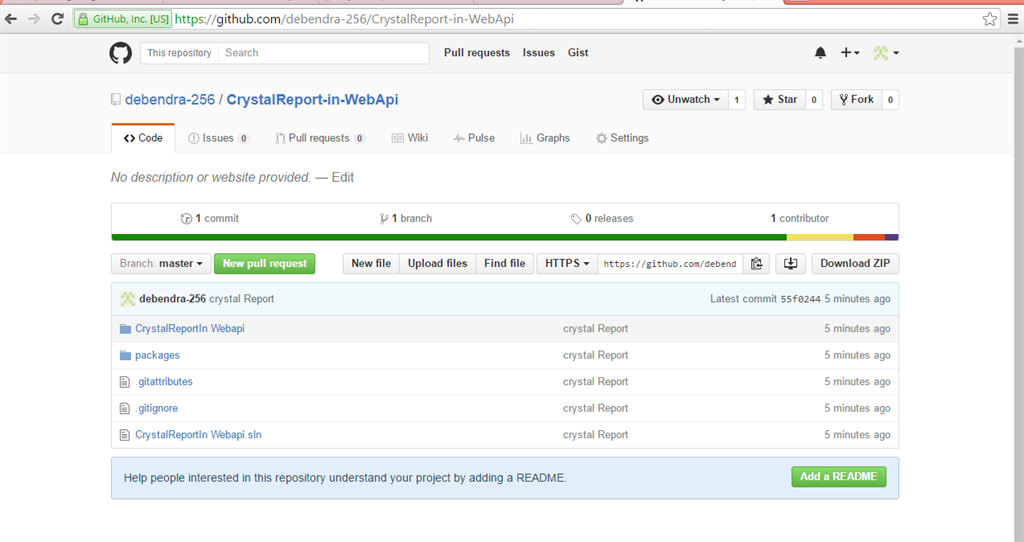Open Gist in top navigation
The image size is (1024, 542).
coord(578,53)
